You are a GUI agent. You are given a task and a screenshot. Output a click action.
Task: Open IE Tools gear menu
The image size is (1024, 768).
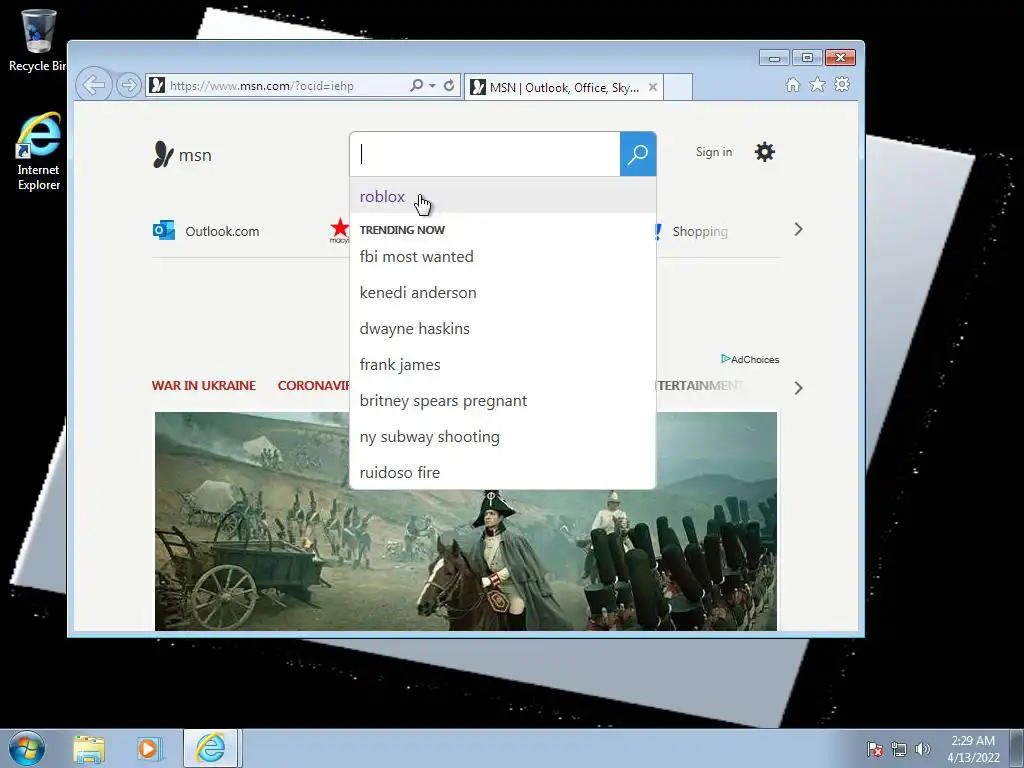pyautogui.click(x=842, y=84)
